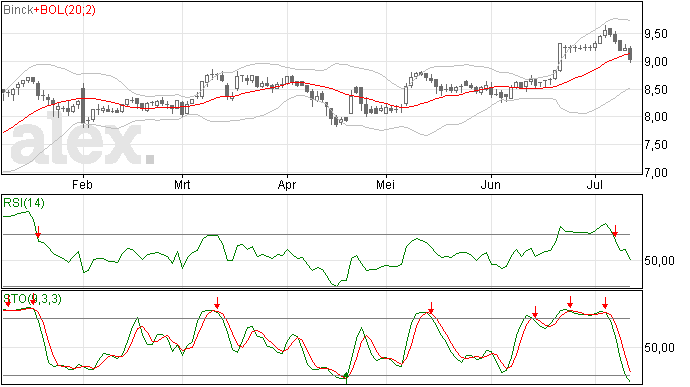Select the Feb month label

[x=82, y=184]
